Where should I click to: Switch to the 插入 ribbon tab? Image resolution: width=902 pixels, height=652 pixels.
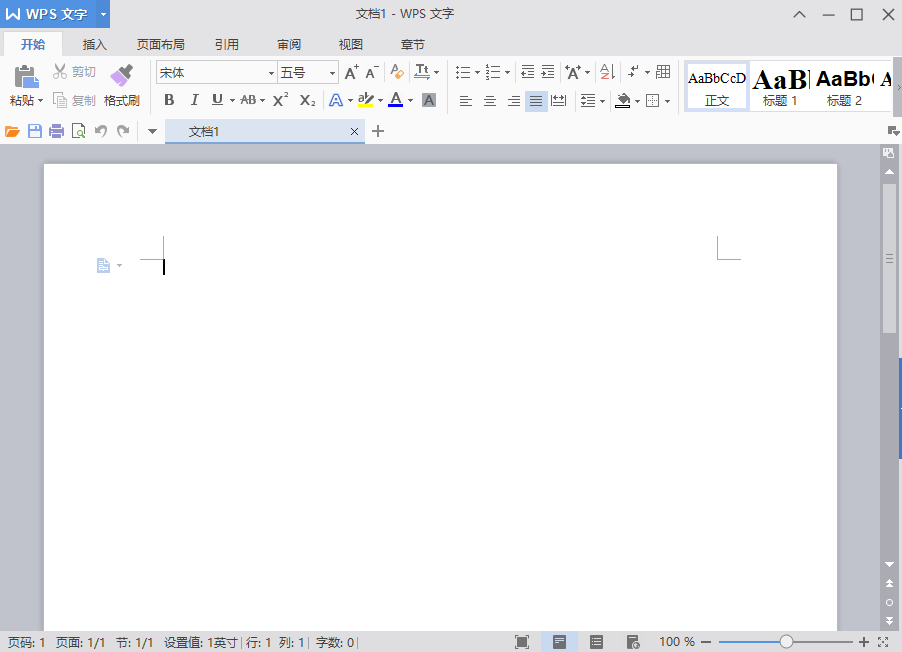[x=94, y=44]
